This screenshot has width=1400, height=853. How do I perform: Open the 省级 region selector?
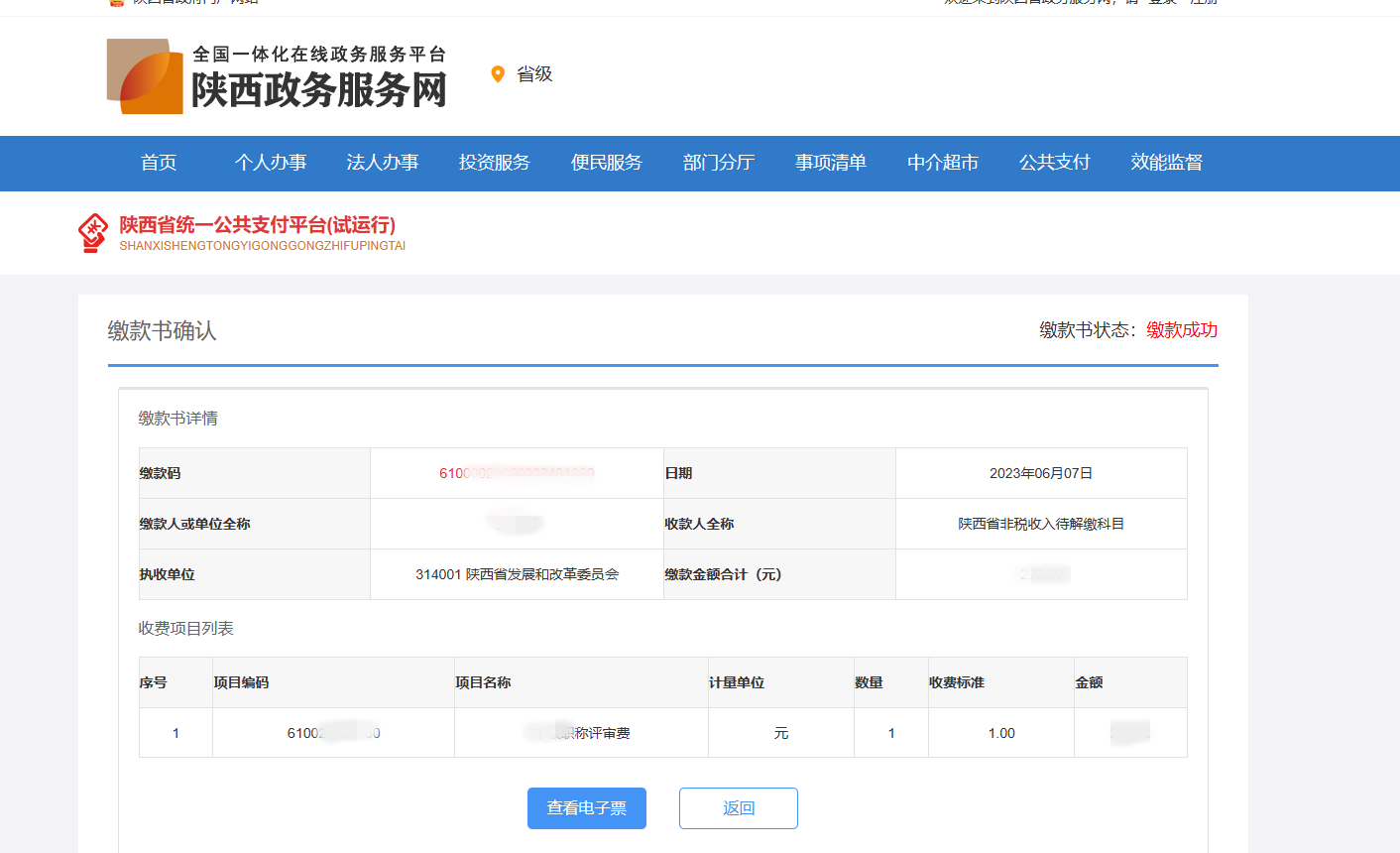click(534, 74)
